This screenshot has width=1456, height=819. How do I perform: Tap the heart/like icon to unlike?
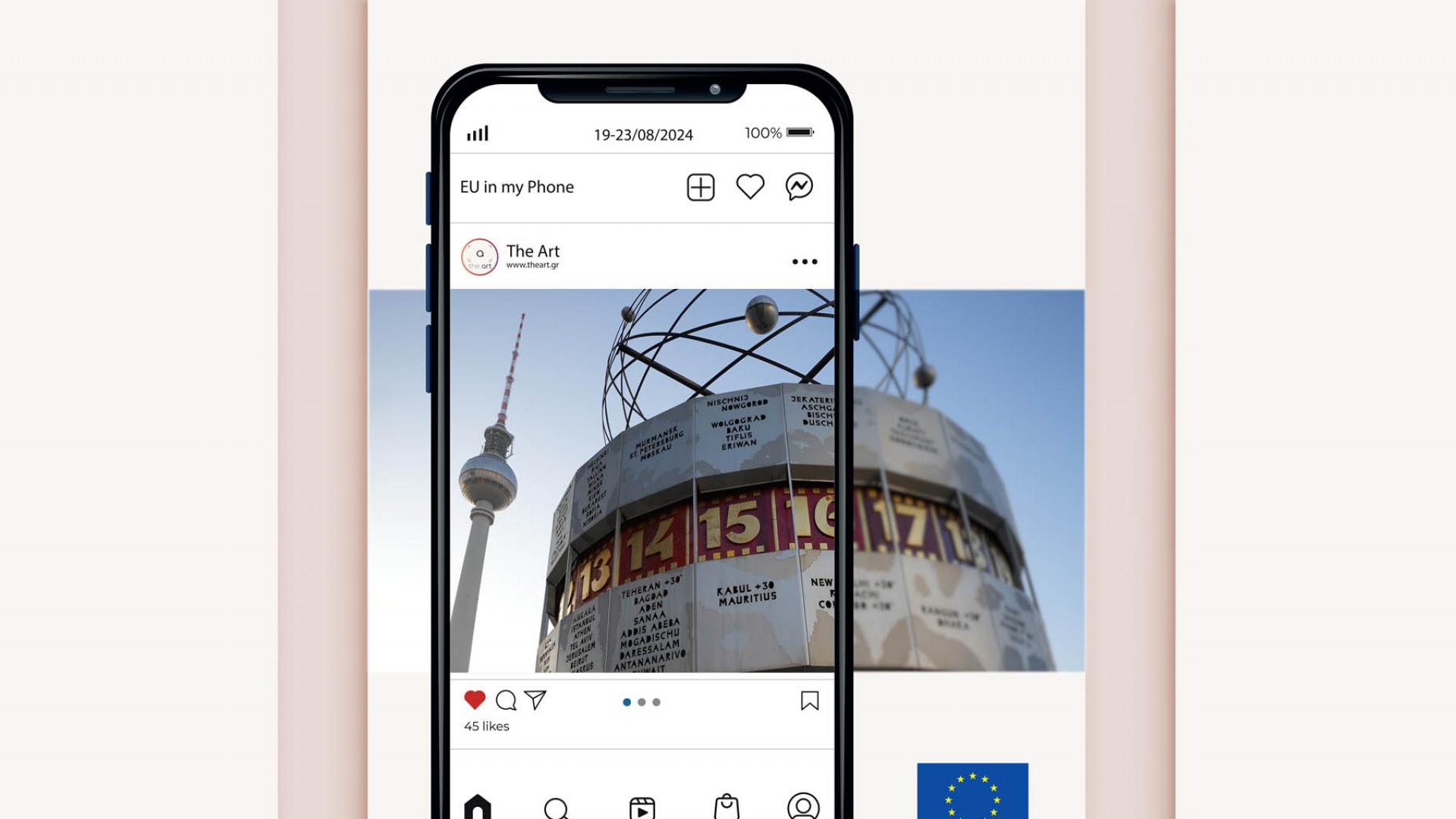475,700
